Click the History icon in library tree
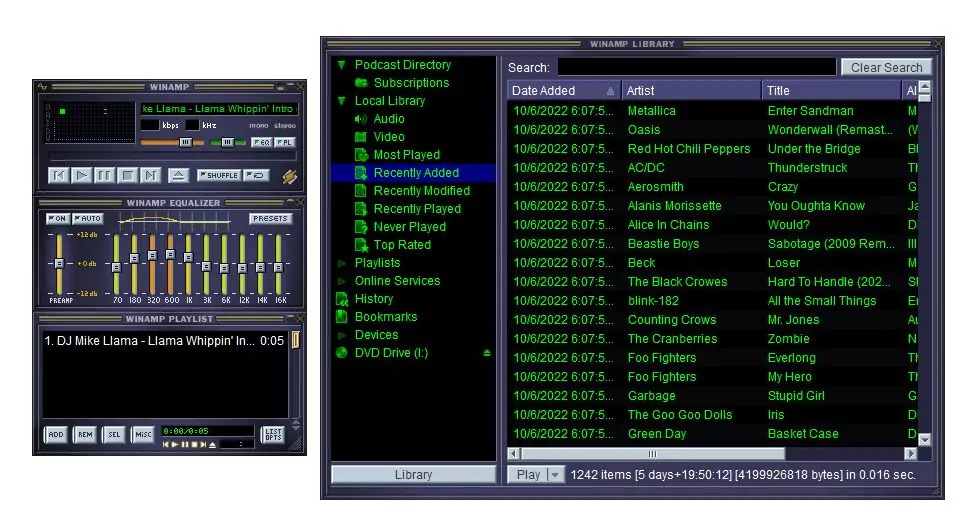The image size is (958, 514). [342, 299]
